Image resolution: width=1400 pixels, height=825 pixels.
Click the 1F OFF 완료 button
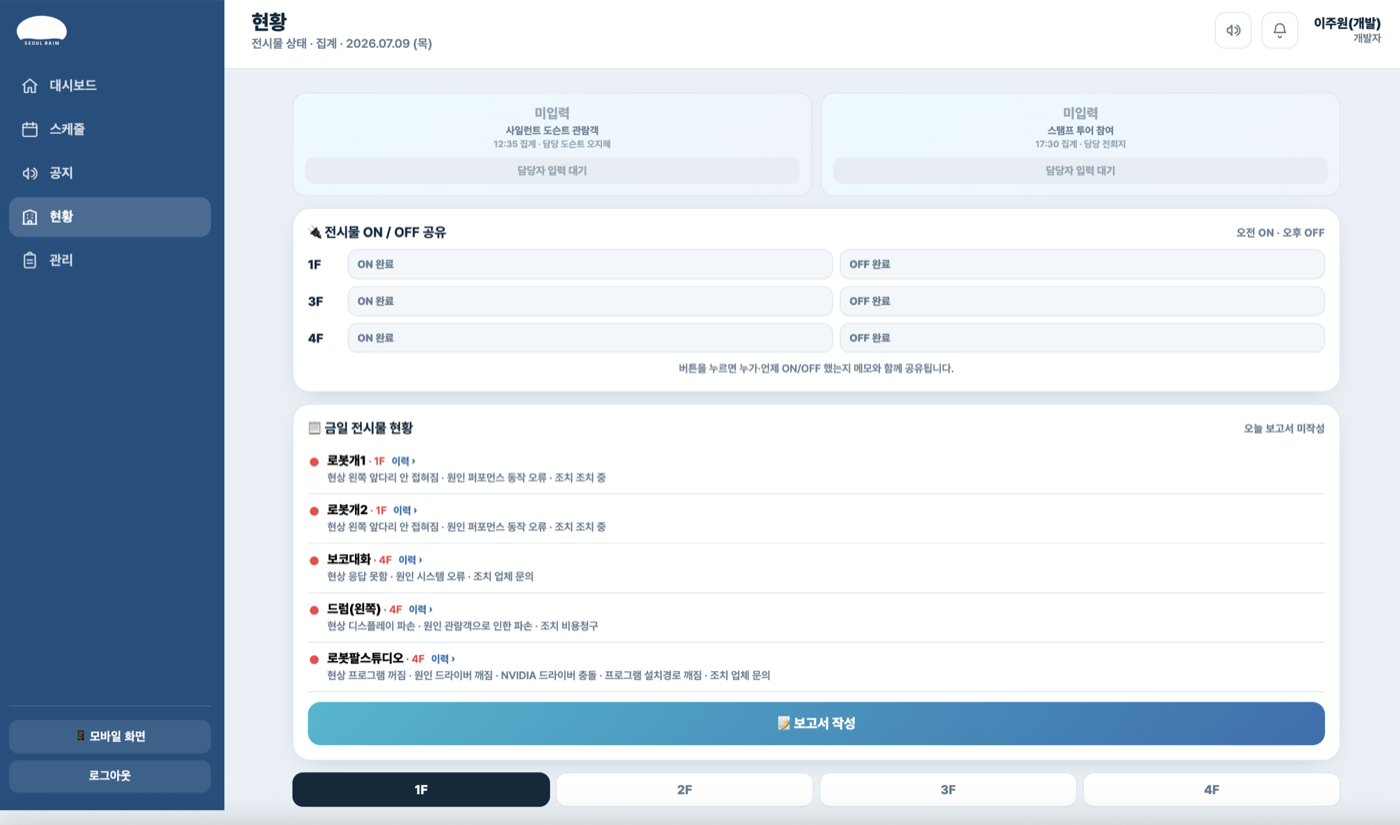[x=1082, y=264]
